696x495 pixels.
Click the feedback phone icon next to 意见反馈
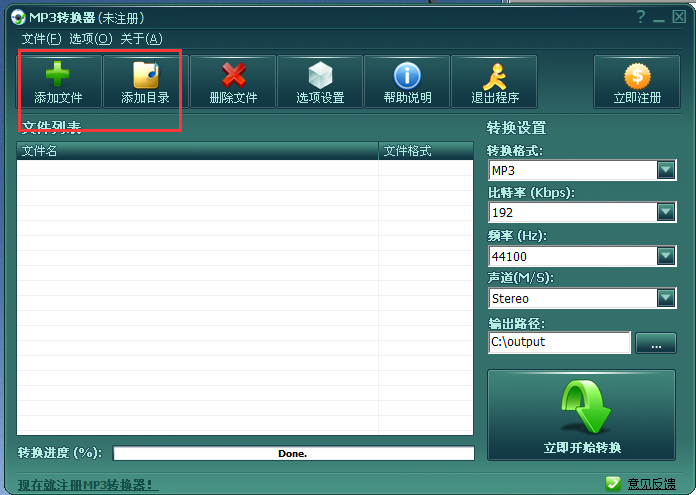613,483
